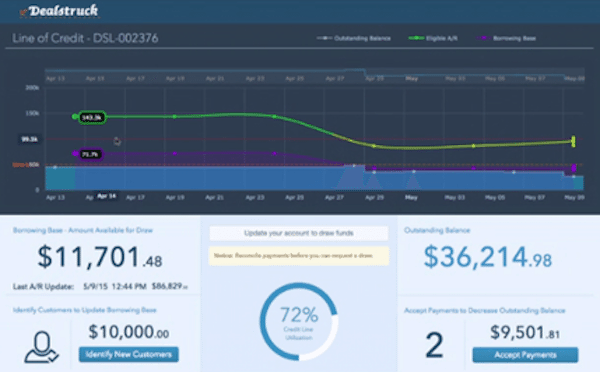The width and height of the screenshot is (600, 372).
Task: Click the Last A/R Update label
Action: pyautogui.click(x=43, y=286)
